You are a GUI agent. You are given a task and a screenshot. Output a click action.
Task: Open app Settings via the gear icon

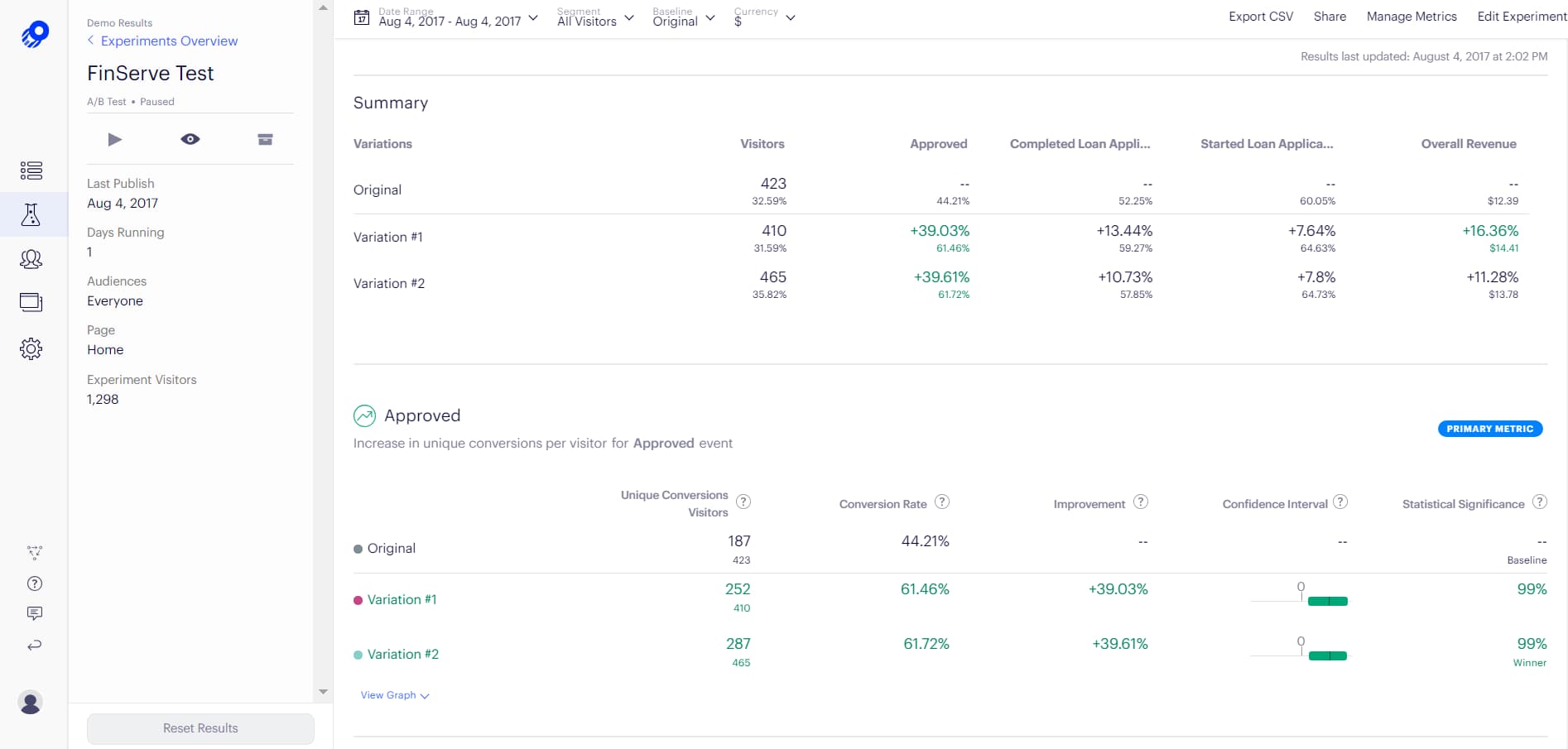[31, 348]
